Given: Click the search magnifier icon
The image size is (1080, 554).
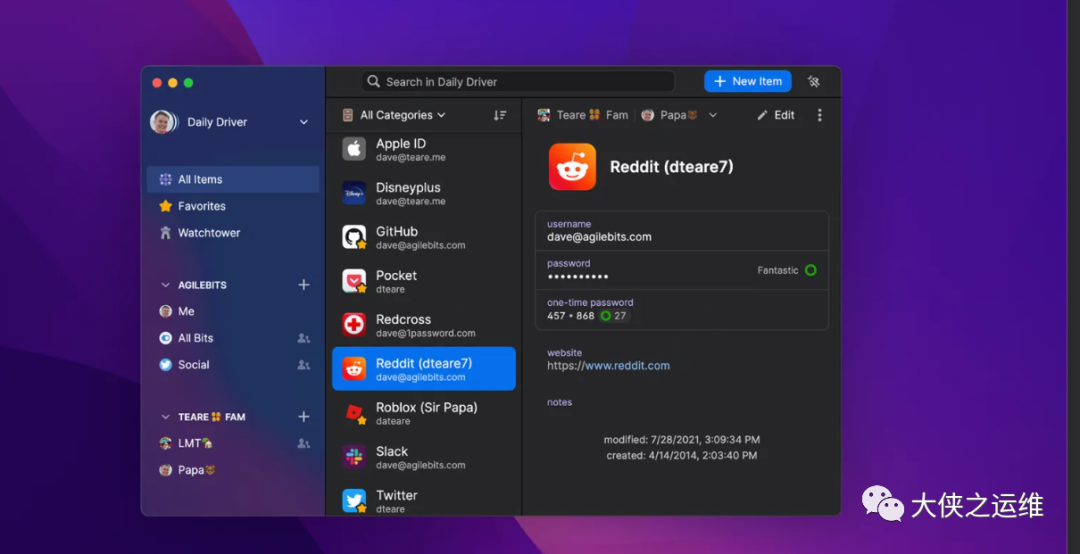Looking at the screenshot, I should [373, 81].
